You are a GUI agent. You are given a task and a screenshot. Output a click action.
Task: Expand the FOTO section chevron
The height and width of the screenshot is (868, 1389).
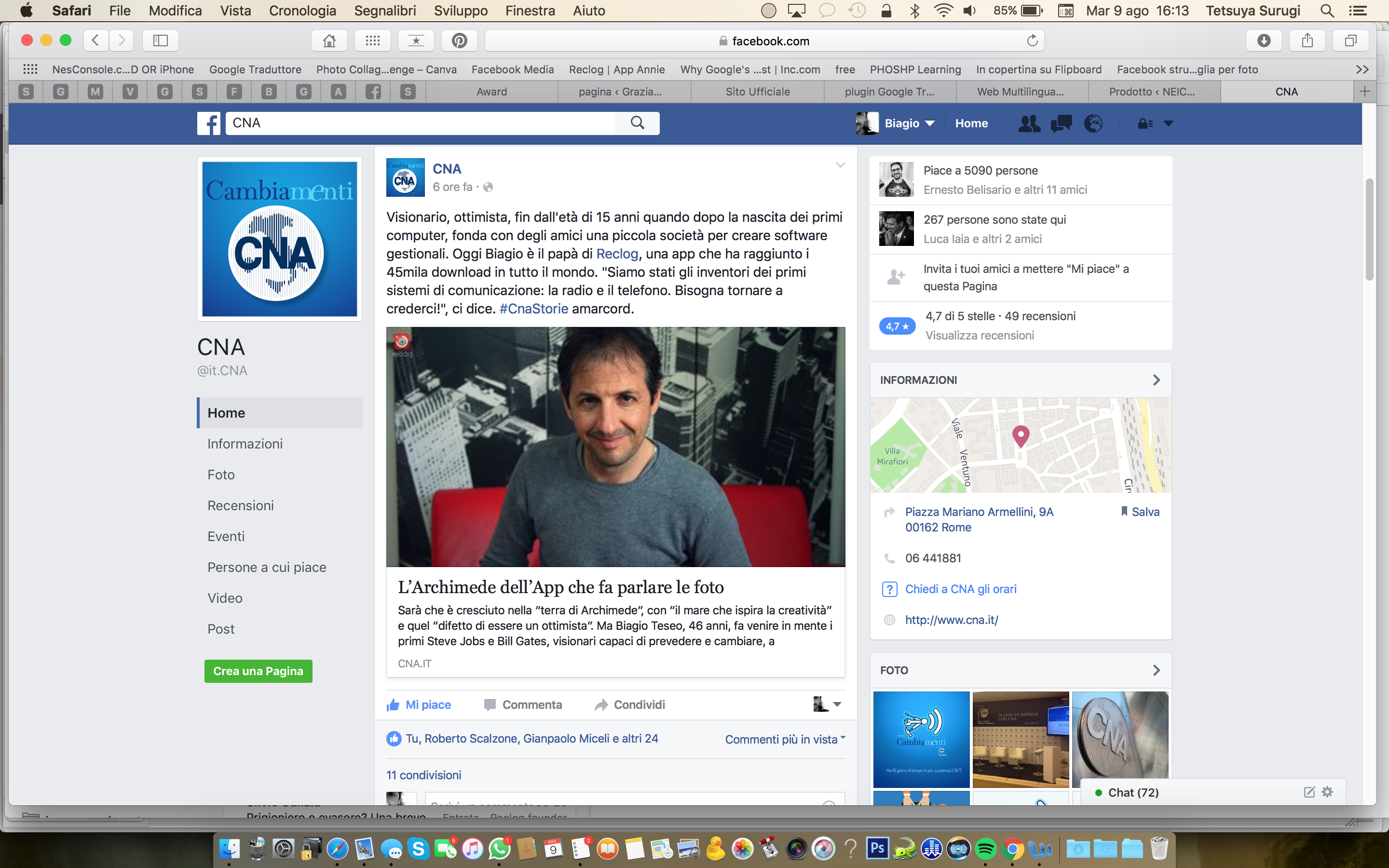pos(1156,670)
